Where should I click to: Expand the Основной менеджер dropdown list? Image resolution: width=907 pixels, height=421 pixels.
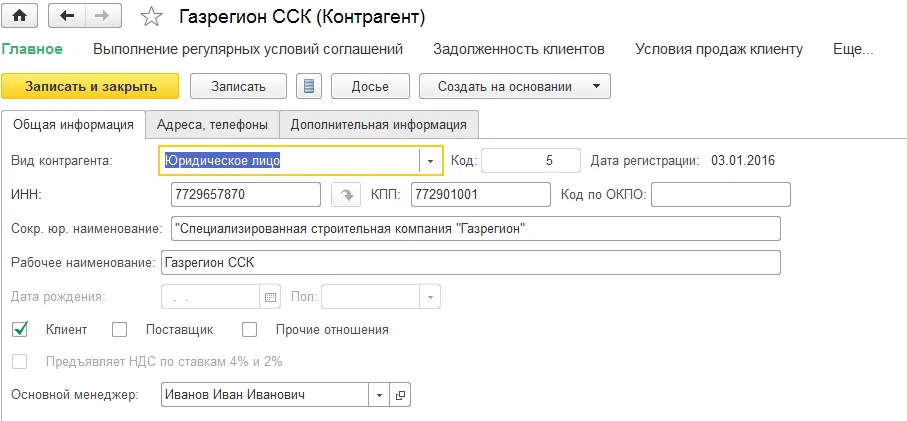(379, 395)
